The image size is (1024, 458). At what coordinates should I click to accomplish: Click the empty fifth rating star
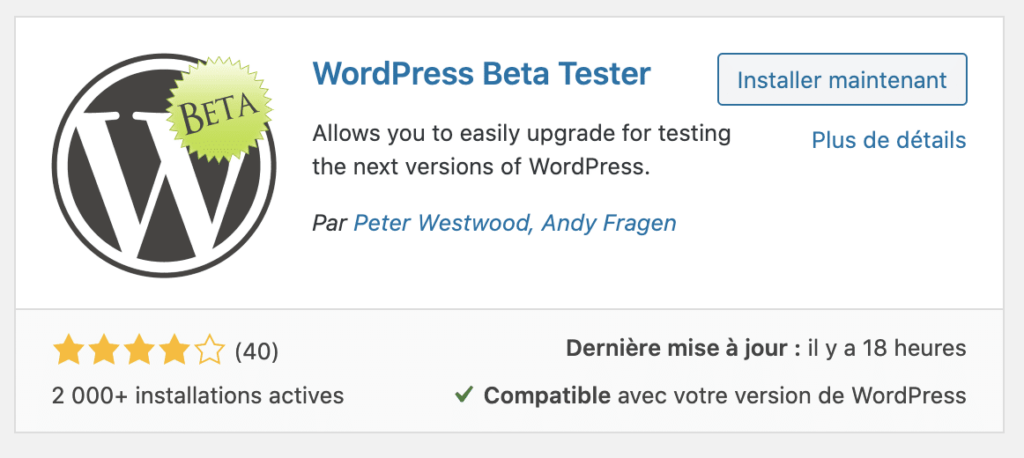(209, 351)
